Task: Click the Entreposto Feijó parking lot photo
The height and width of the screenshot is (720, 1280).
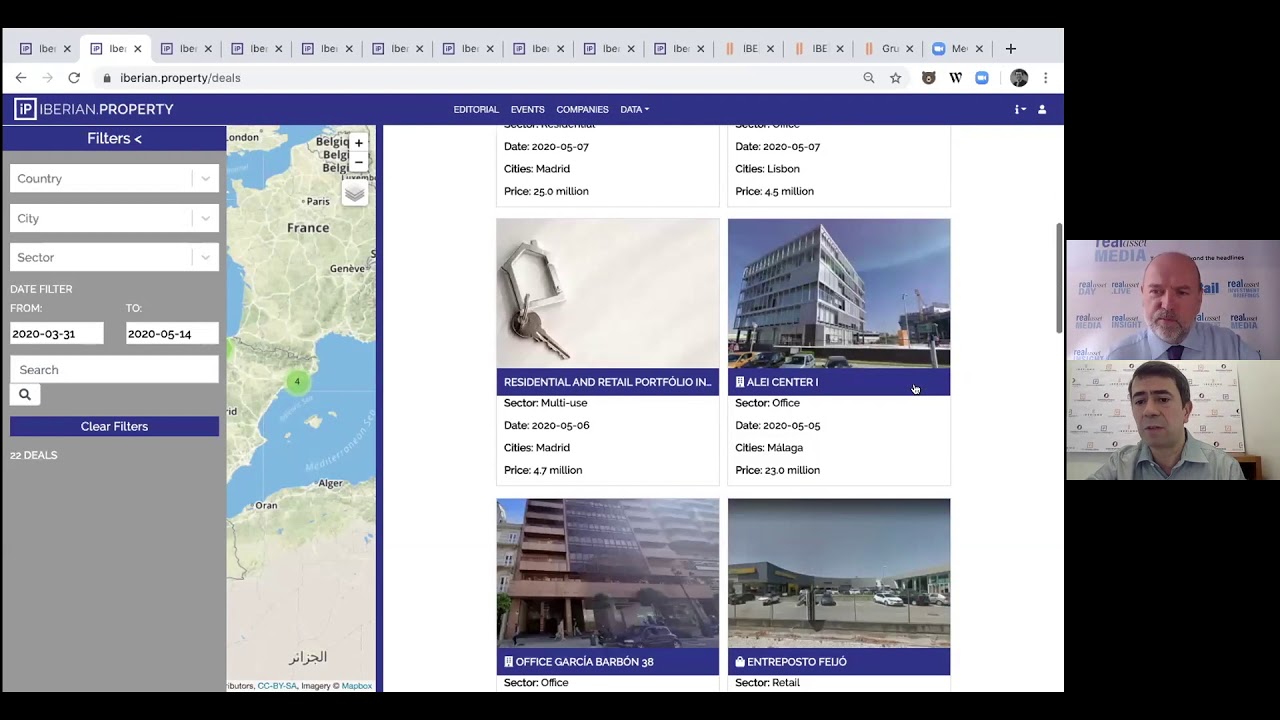Action: 839,574
